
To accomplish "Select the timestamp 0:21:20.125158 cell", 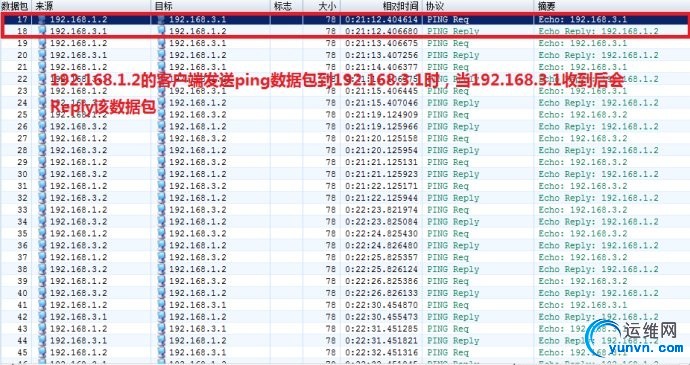I will 381,138.
